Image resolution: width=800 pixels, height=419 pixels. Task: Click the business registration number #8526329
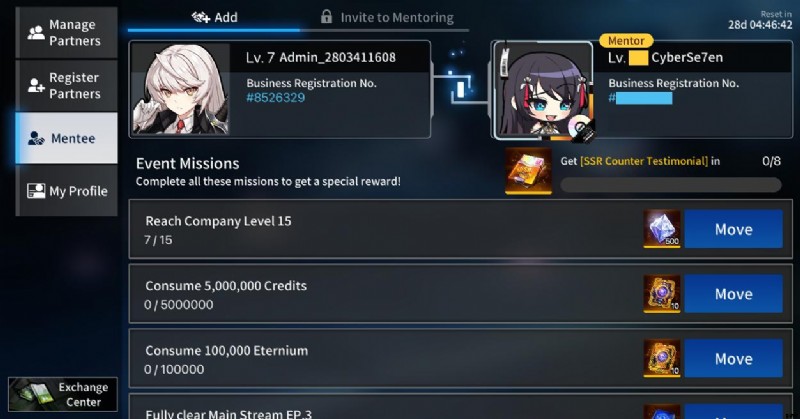tap(276, 98)
